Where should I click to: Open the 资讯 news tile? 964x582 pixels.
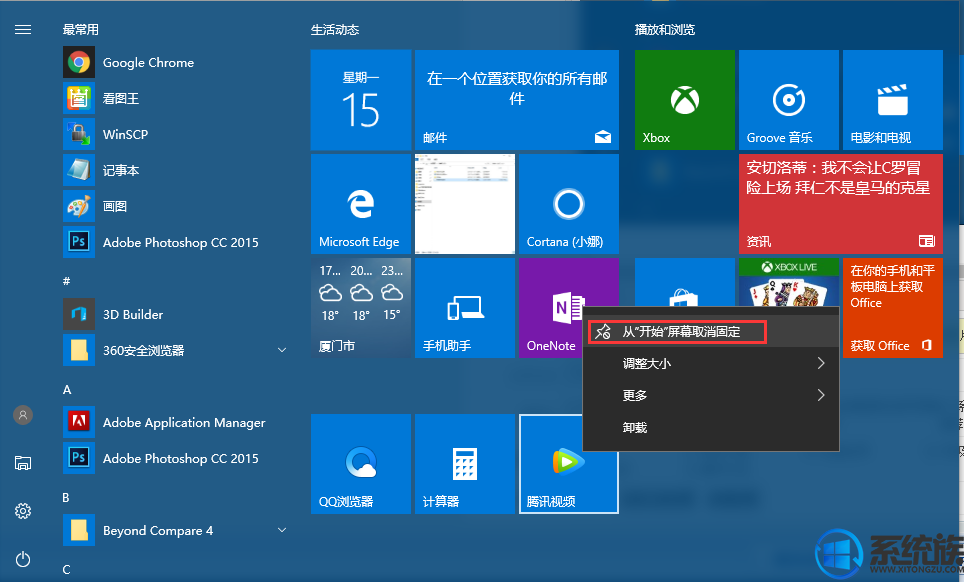(841, 204)
